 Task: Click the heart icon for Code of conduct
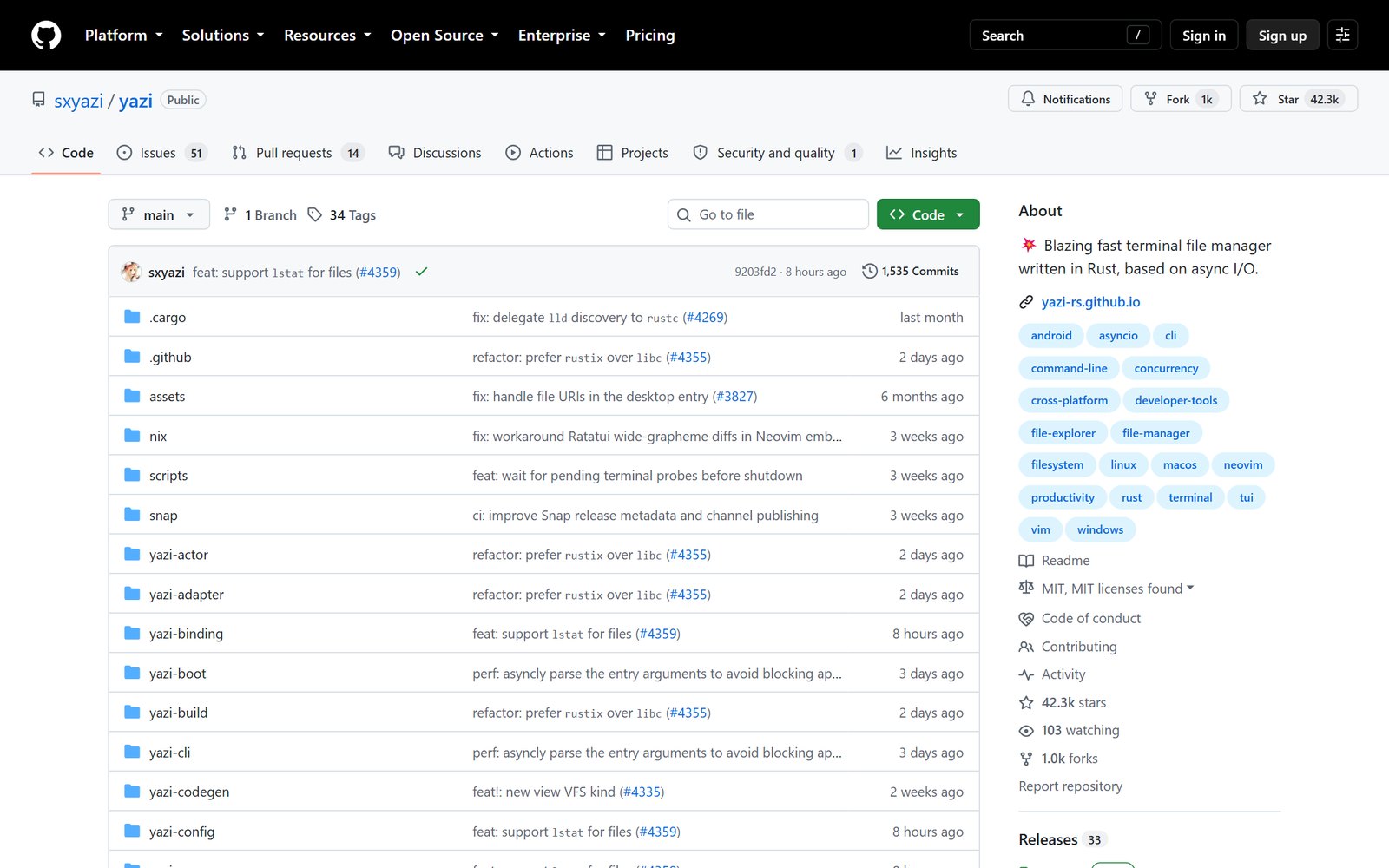[1026, 618]
